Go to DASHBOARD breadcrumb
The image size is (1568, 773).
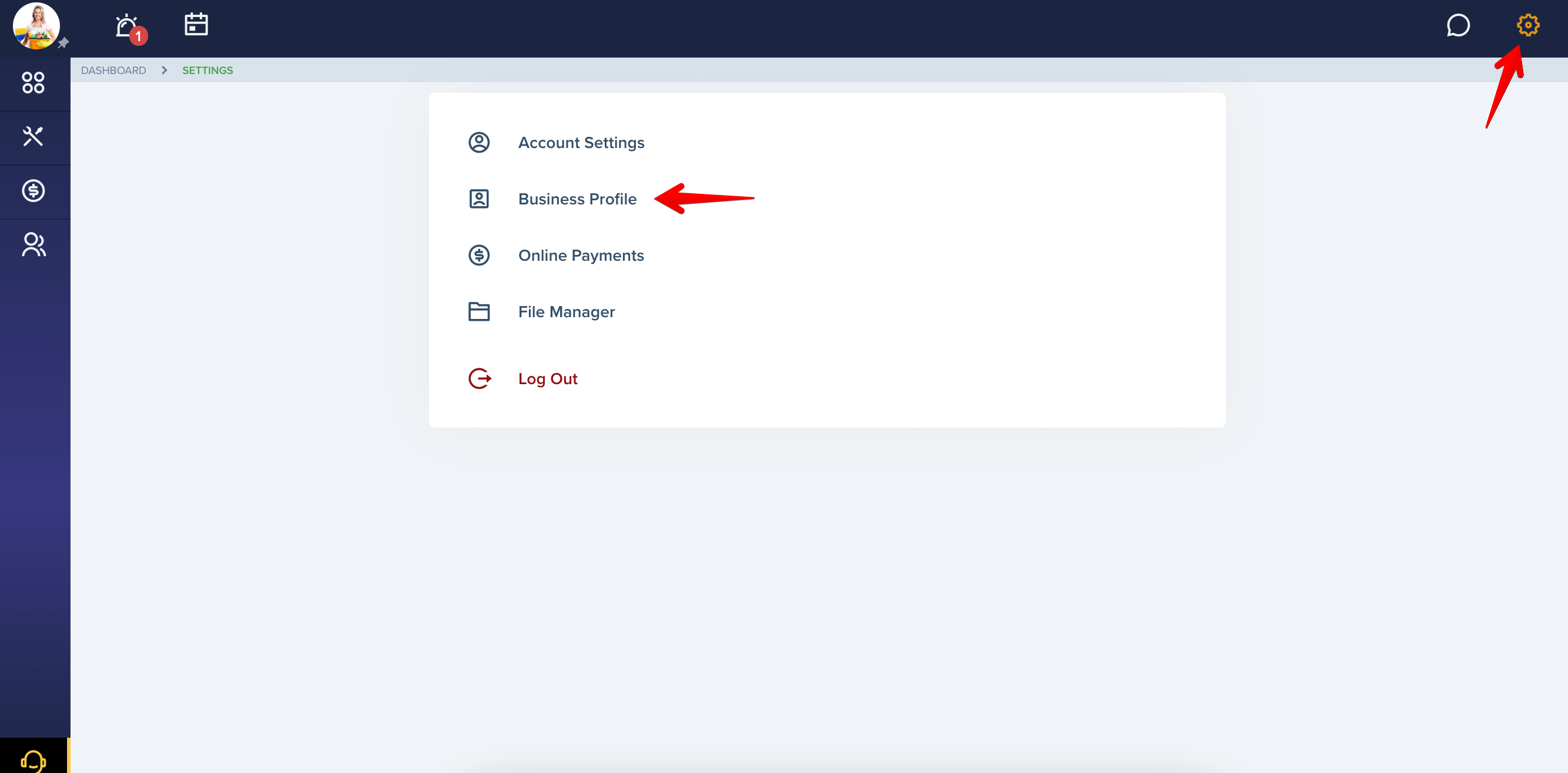113,70
